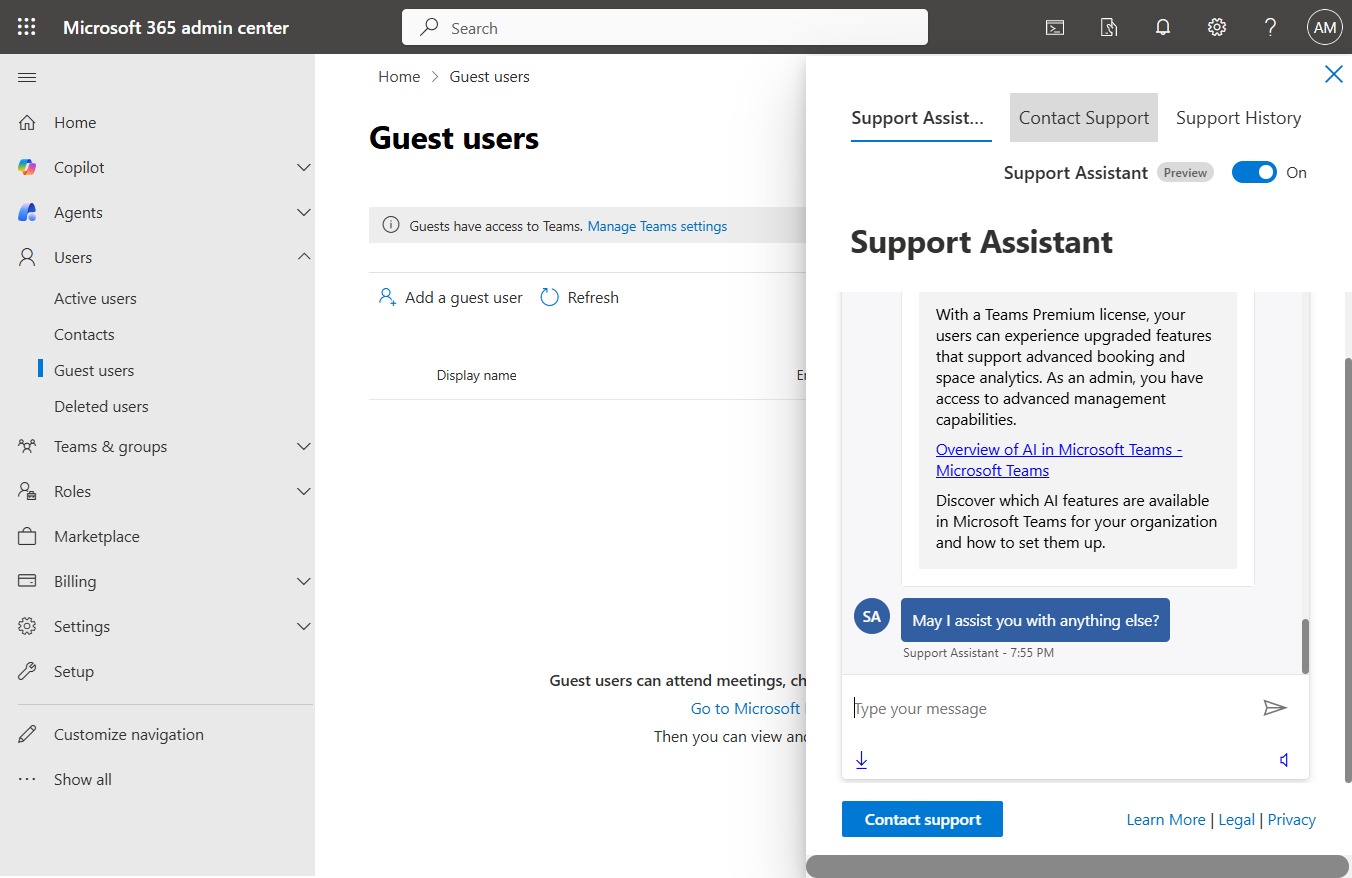The image size is (1352, 878).
Task: Expand the Billing chevron
Action: tap(304, 581)
